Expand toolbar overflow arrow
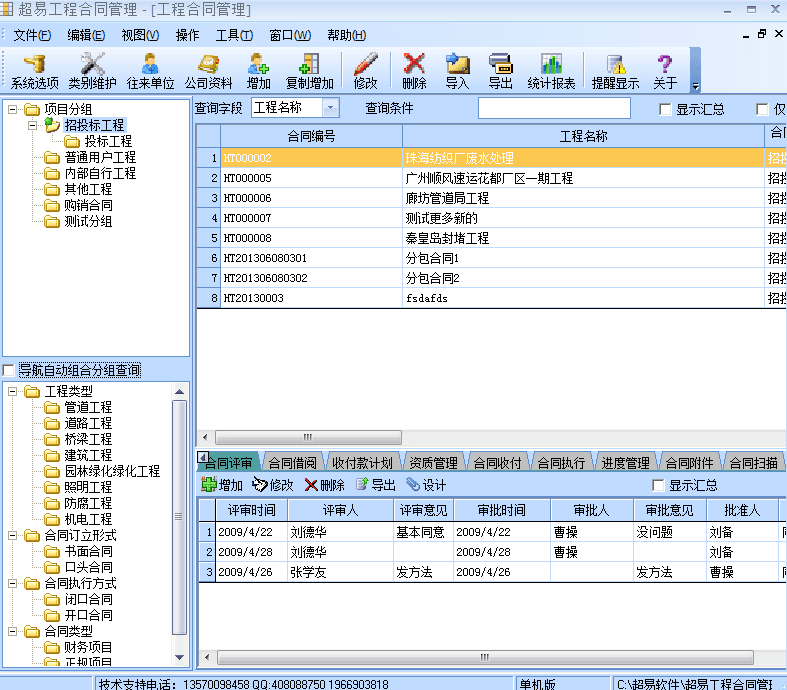This screenshot has width=787, height=690. [696, 86]
